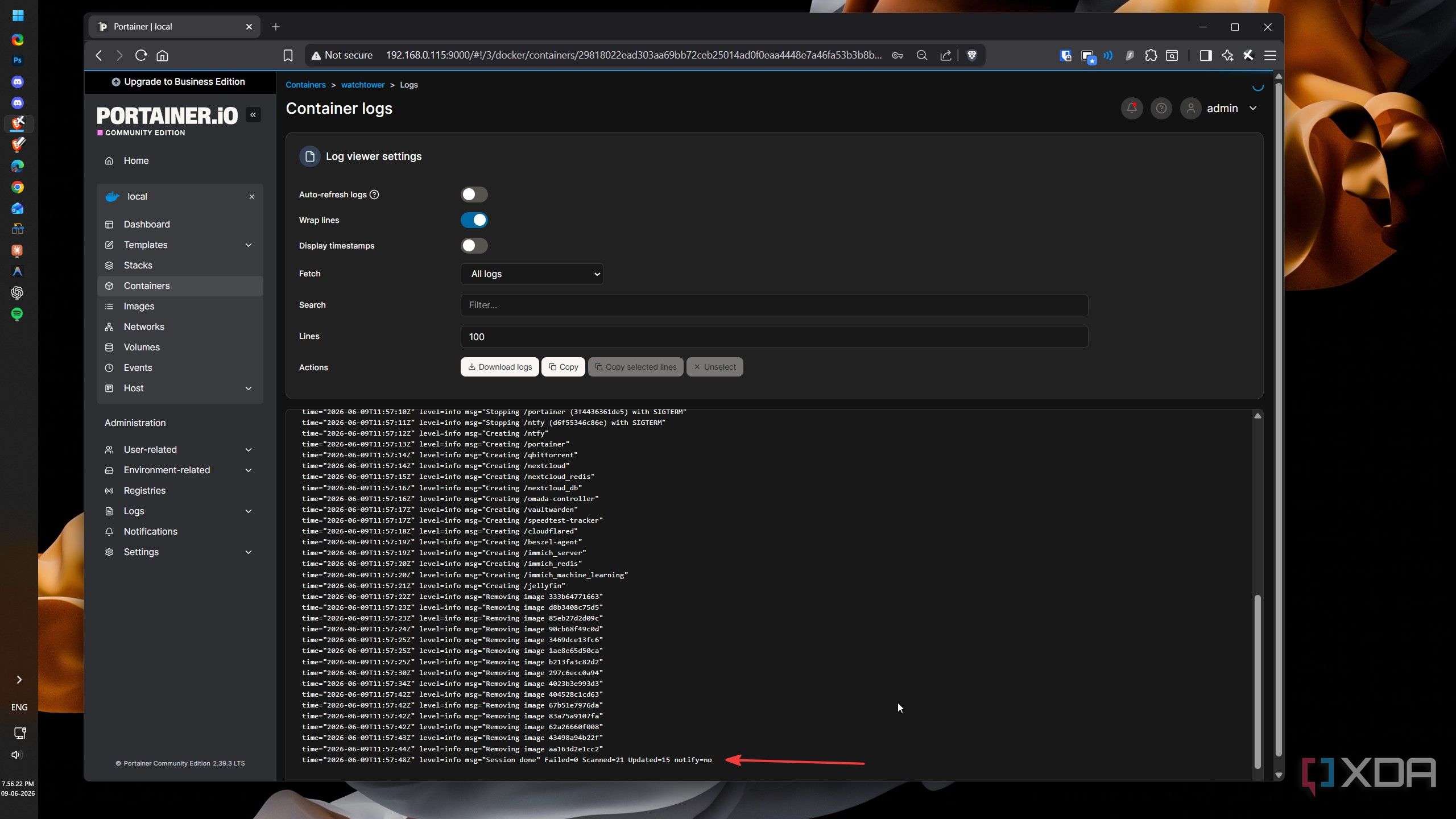Navigate back in the browser
Screen dimensions: 1456x819
(x=99, y=55)
